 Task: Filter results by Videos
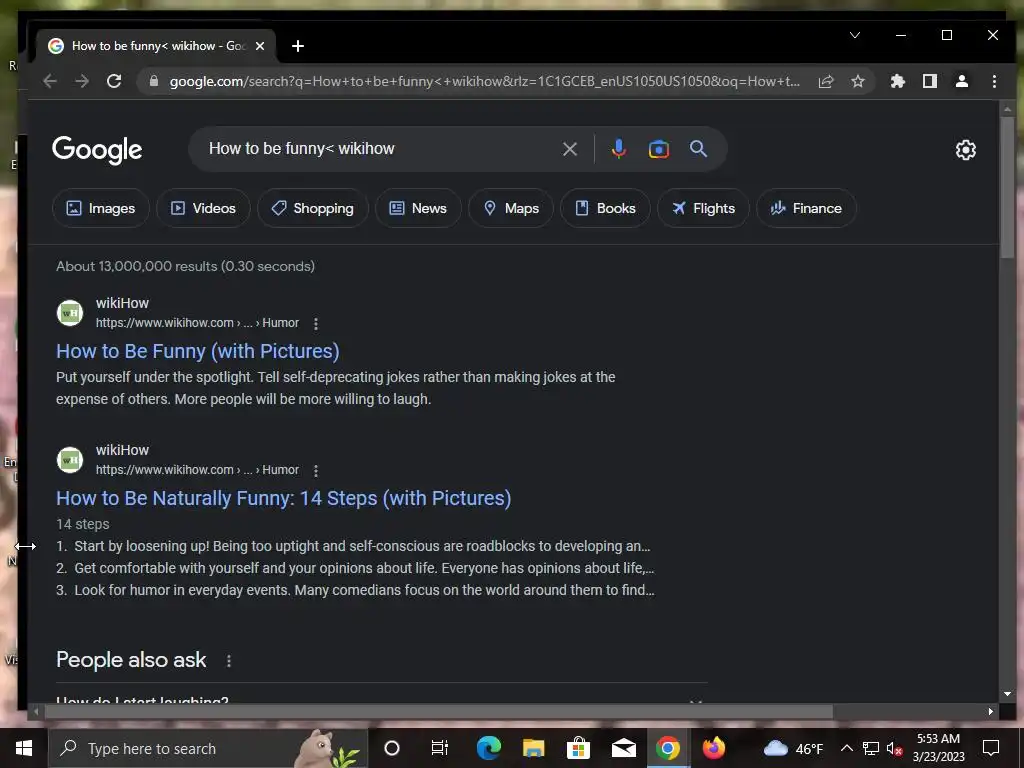pos(203,208)
